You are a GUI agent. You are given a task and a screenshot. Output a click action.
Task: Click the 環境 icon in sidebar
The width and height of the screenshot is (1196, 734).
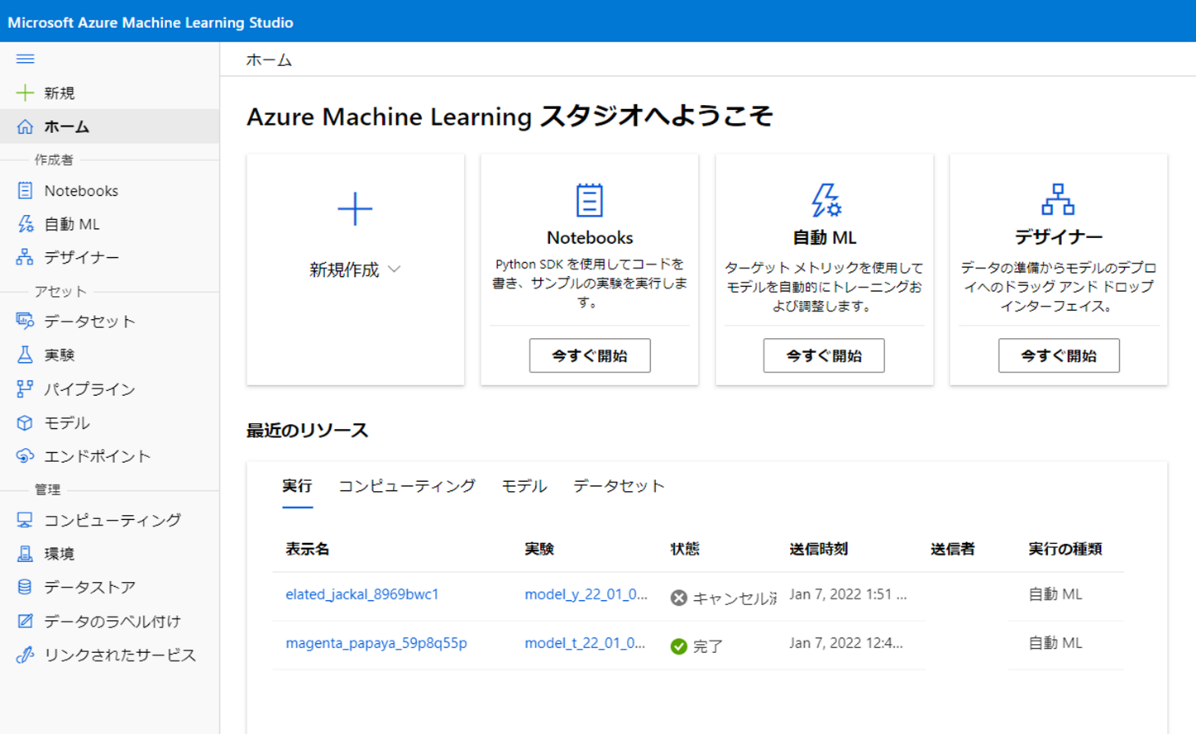point(25,554)
